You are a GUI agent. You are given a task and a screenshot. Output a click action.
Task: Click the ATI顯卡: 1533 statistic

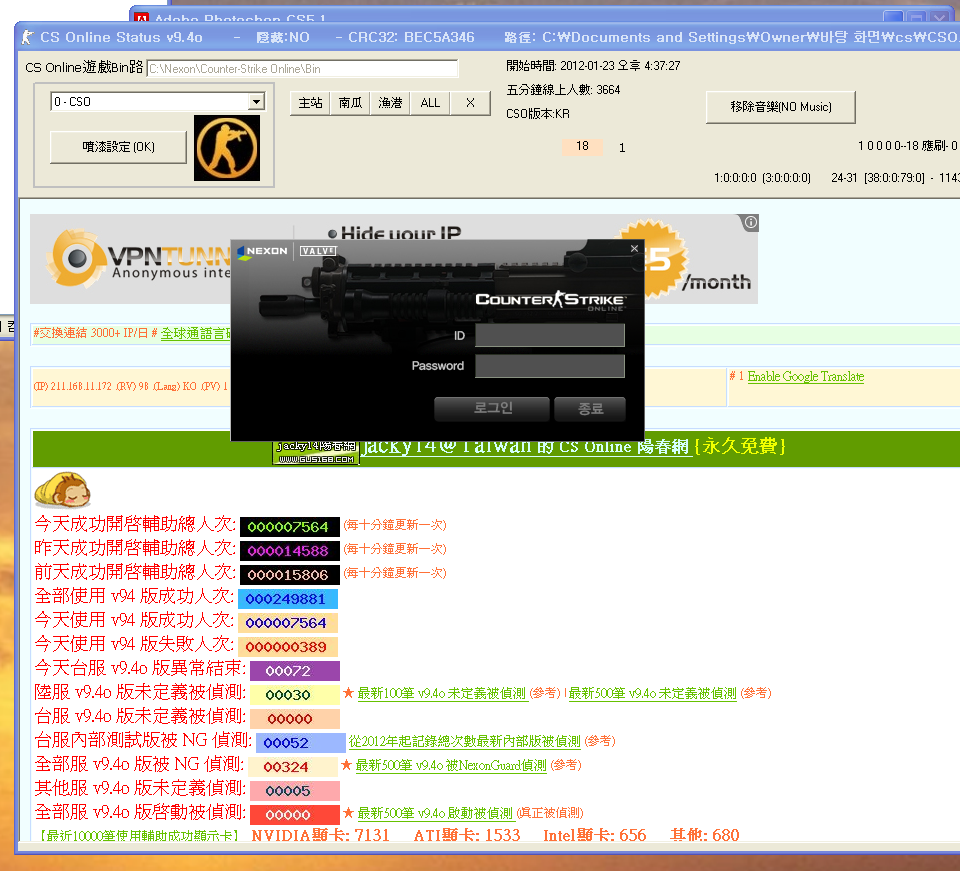point(467,835)
